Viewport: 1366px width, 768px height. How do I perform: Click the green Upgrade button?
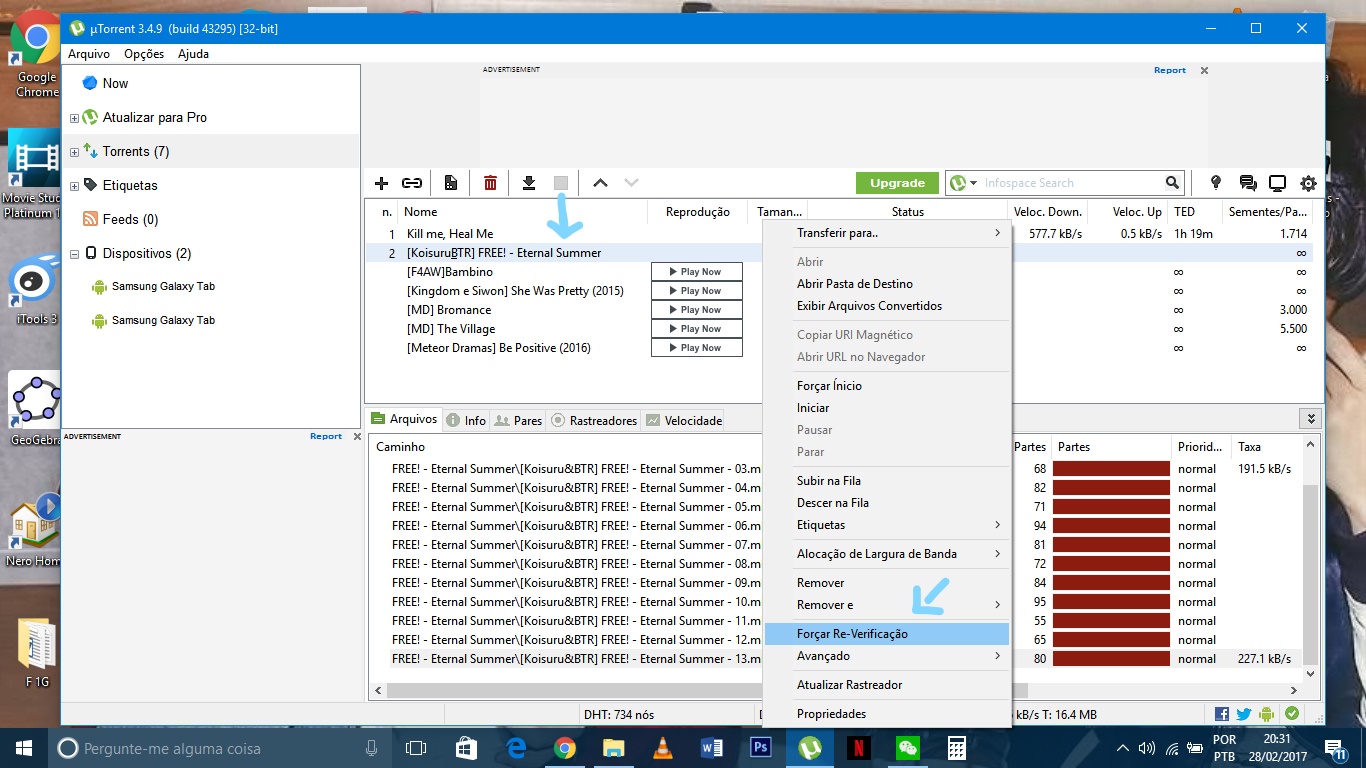pos(897,183)
